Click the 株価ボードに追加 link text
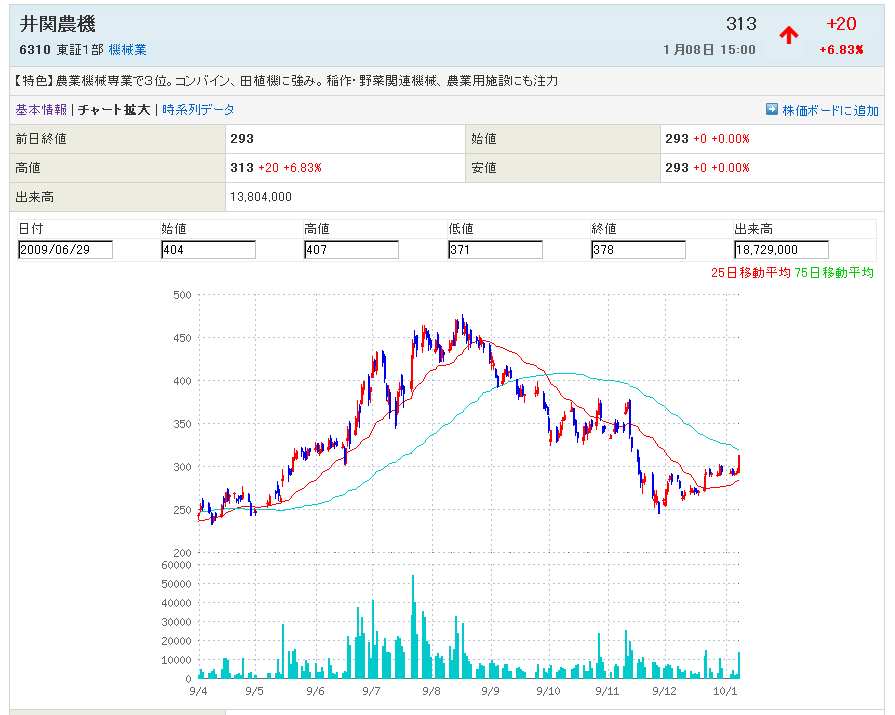 (831, 111)
